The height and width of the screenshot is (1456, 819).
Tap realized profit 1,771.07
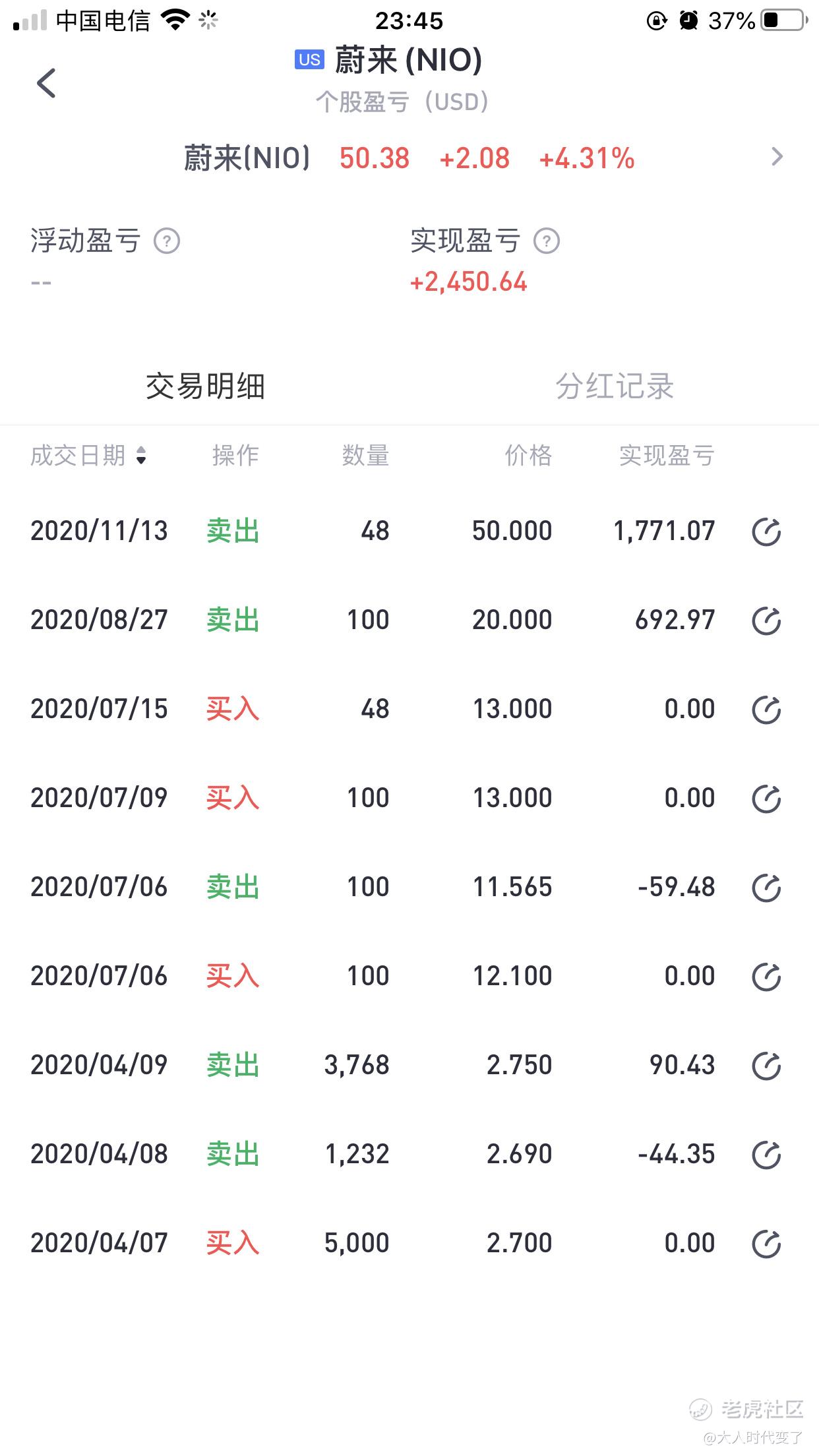(x=664, y=531)
